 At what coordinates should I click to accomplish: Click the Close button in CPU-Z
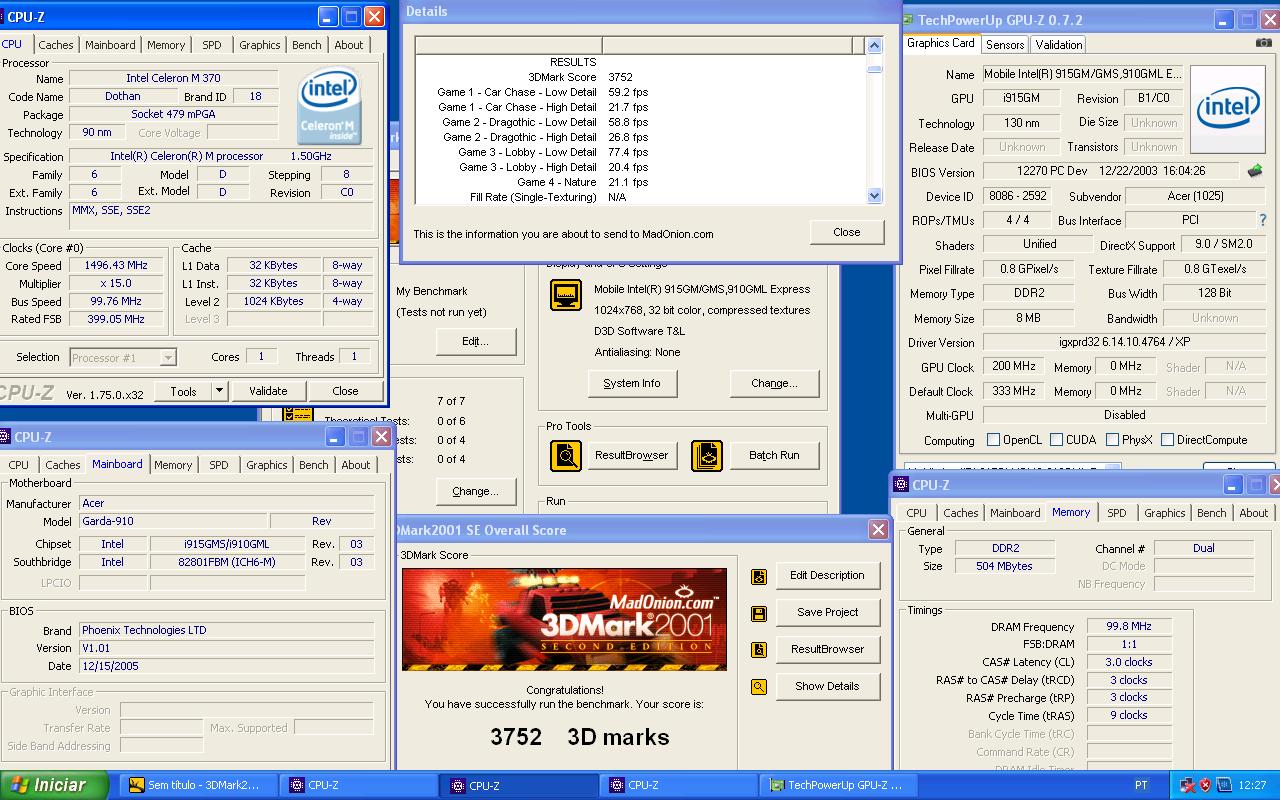[345, 391]
